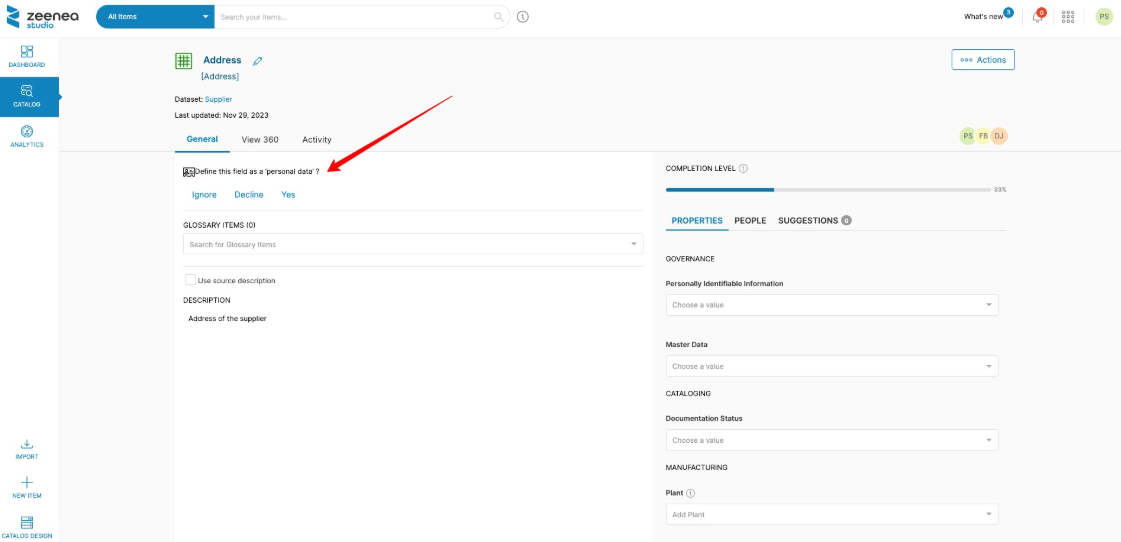Click the Actions button
This screenshot has height=542, width=1121.
tap(982, 60)
